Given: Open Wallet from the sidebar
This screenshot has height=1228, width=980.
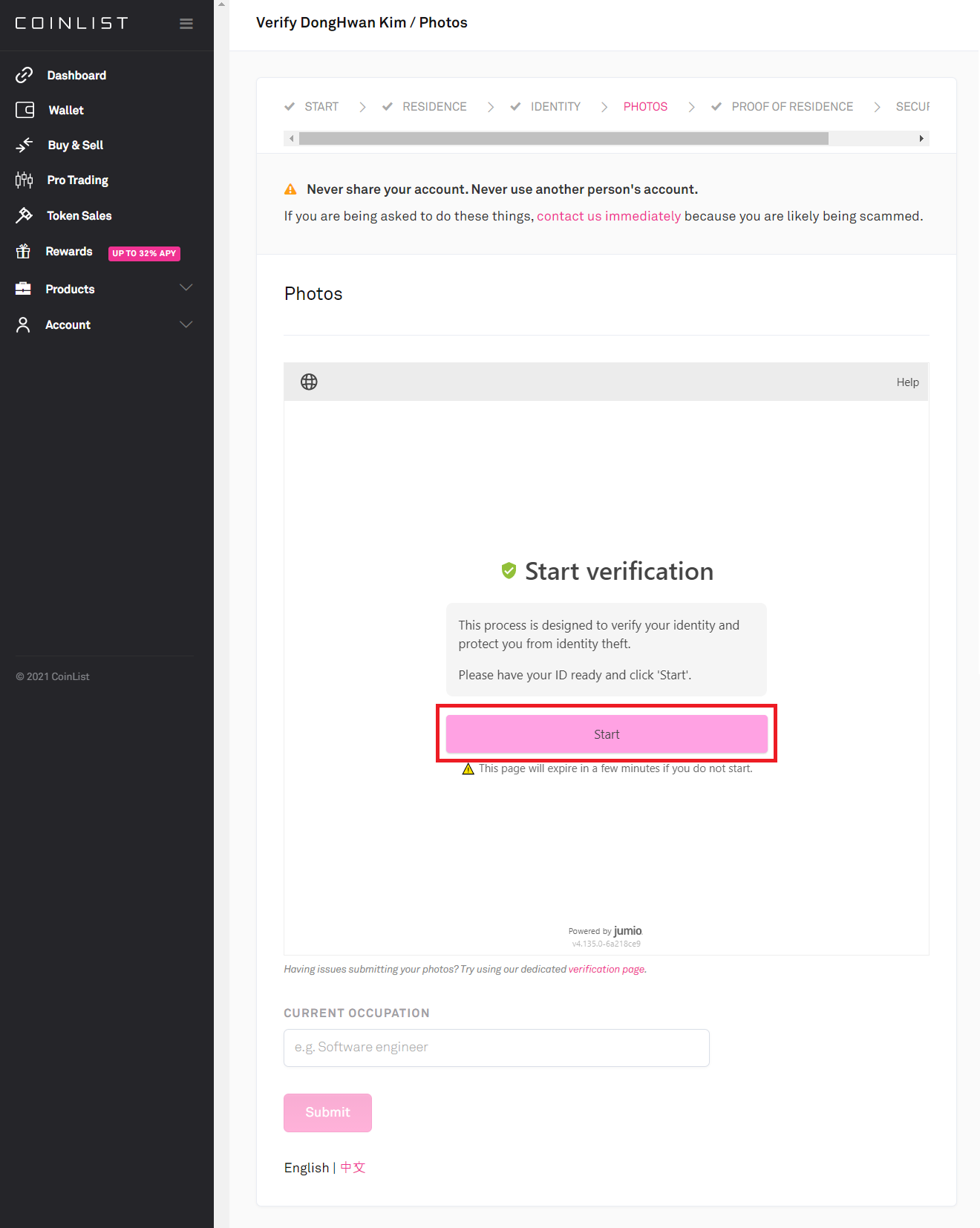Looking at the screenshot, I should [66, 110].
